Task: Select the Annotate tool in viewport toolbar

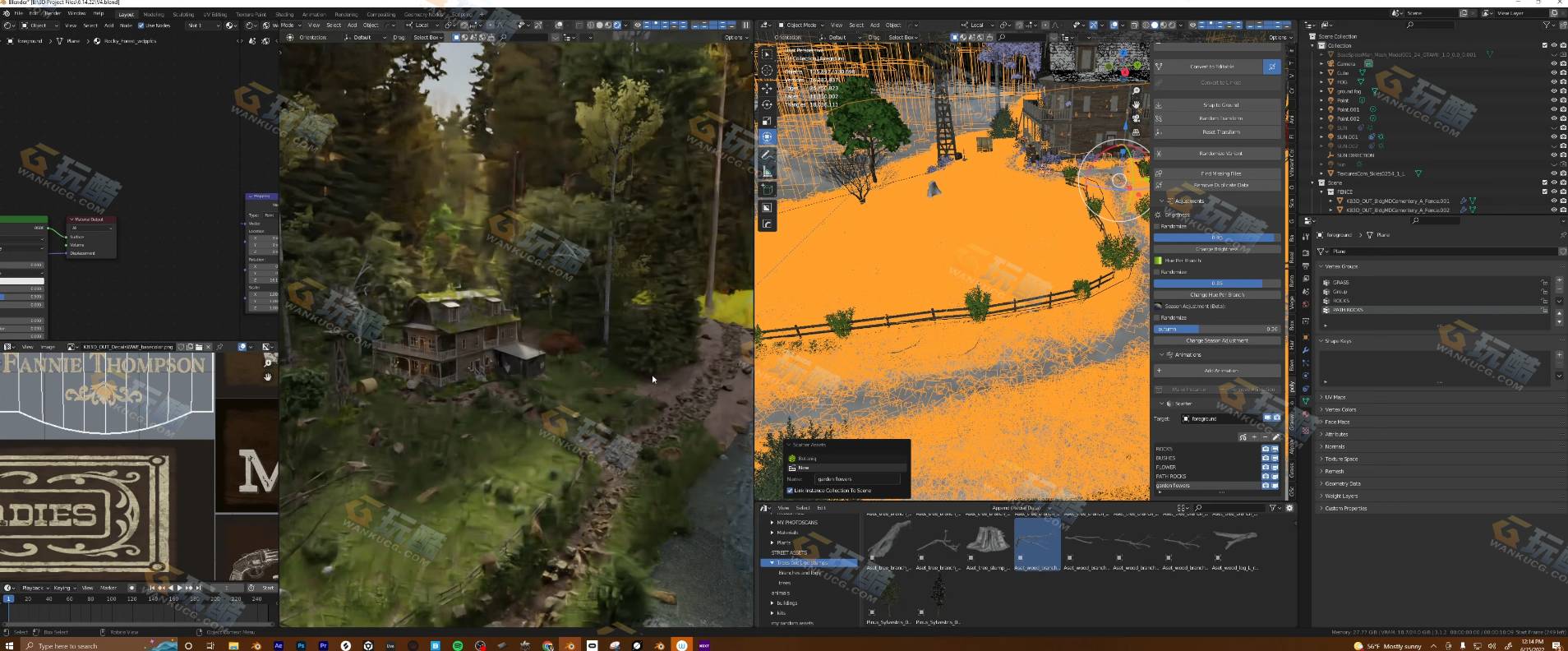Action: coord(767,155)
